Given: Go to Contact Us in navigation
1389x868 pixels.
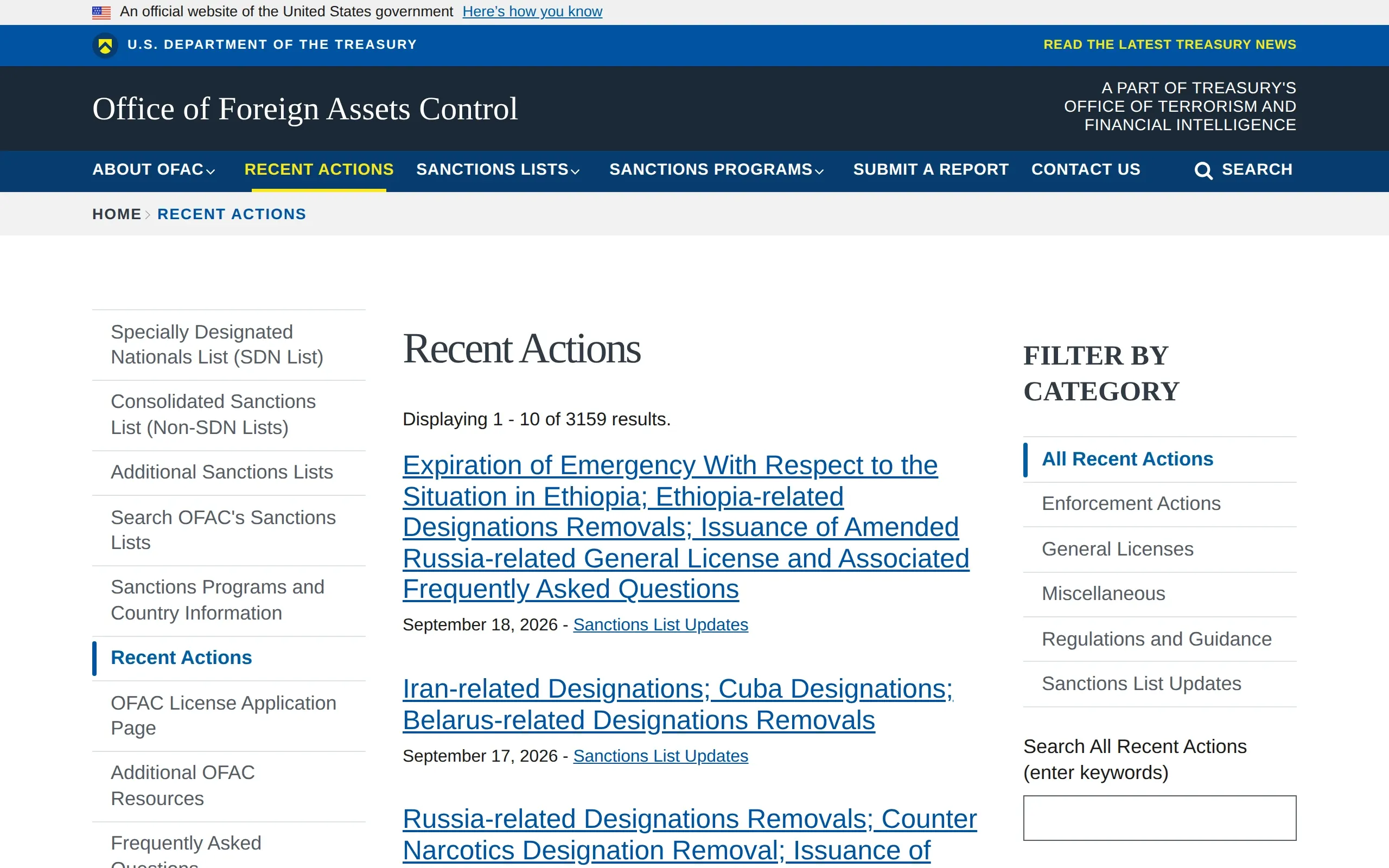Looking at the screenshot, I should [1085, 169].
